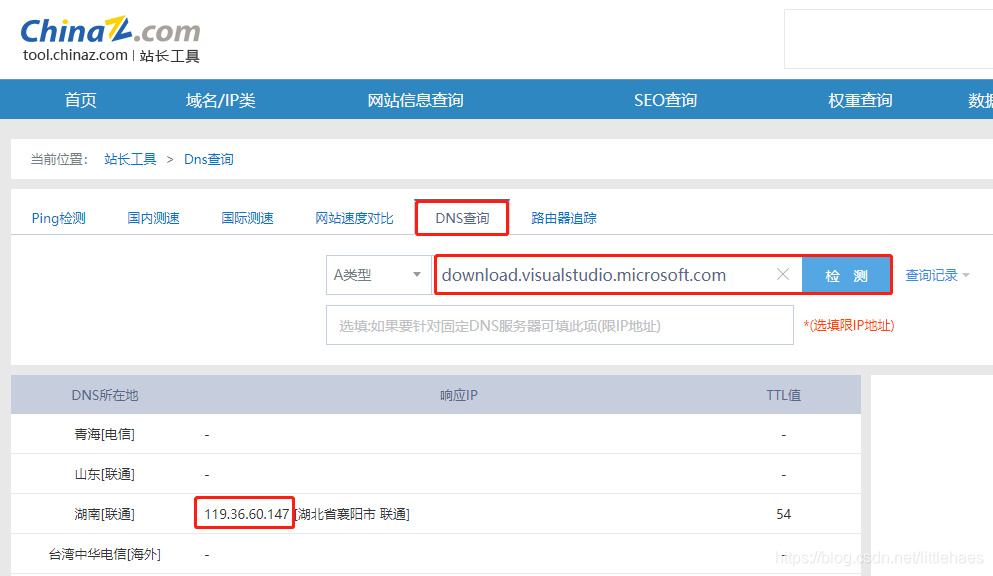Open SEO查询 navigation menu
The height and width of the screenshot is (576, 993).
(666, 100)
